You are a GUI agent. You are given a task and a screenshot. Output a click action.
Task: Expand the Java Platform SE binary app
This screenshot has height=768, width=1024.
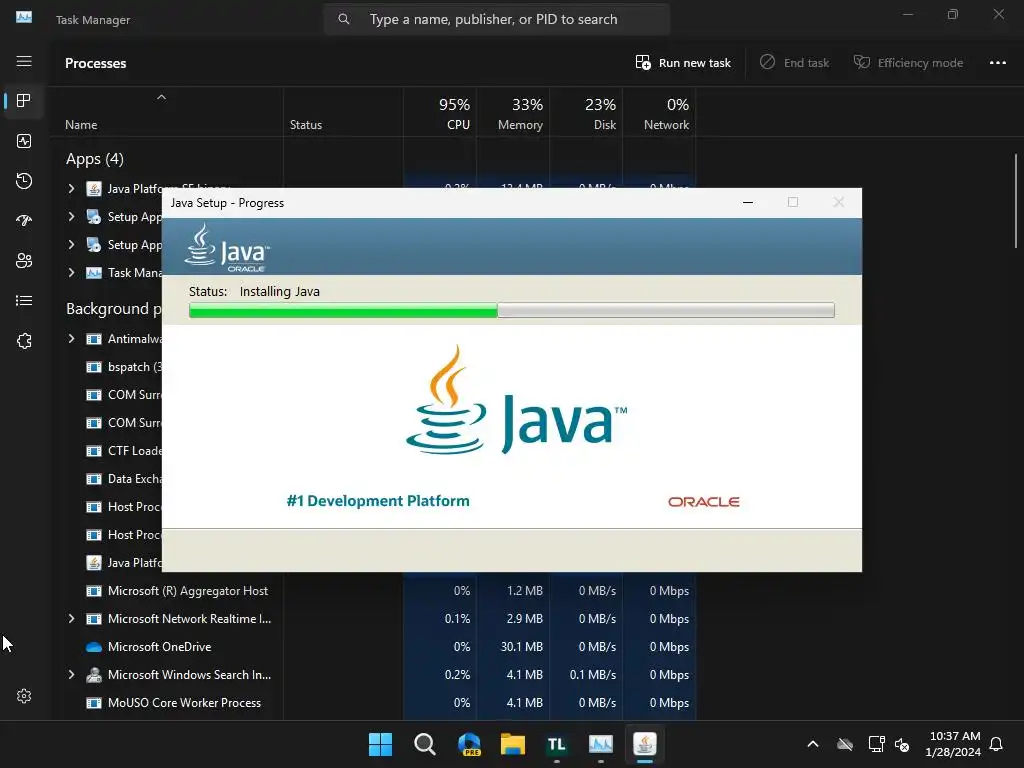click(x=71, y=189)
